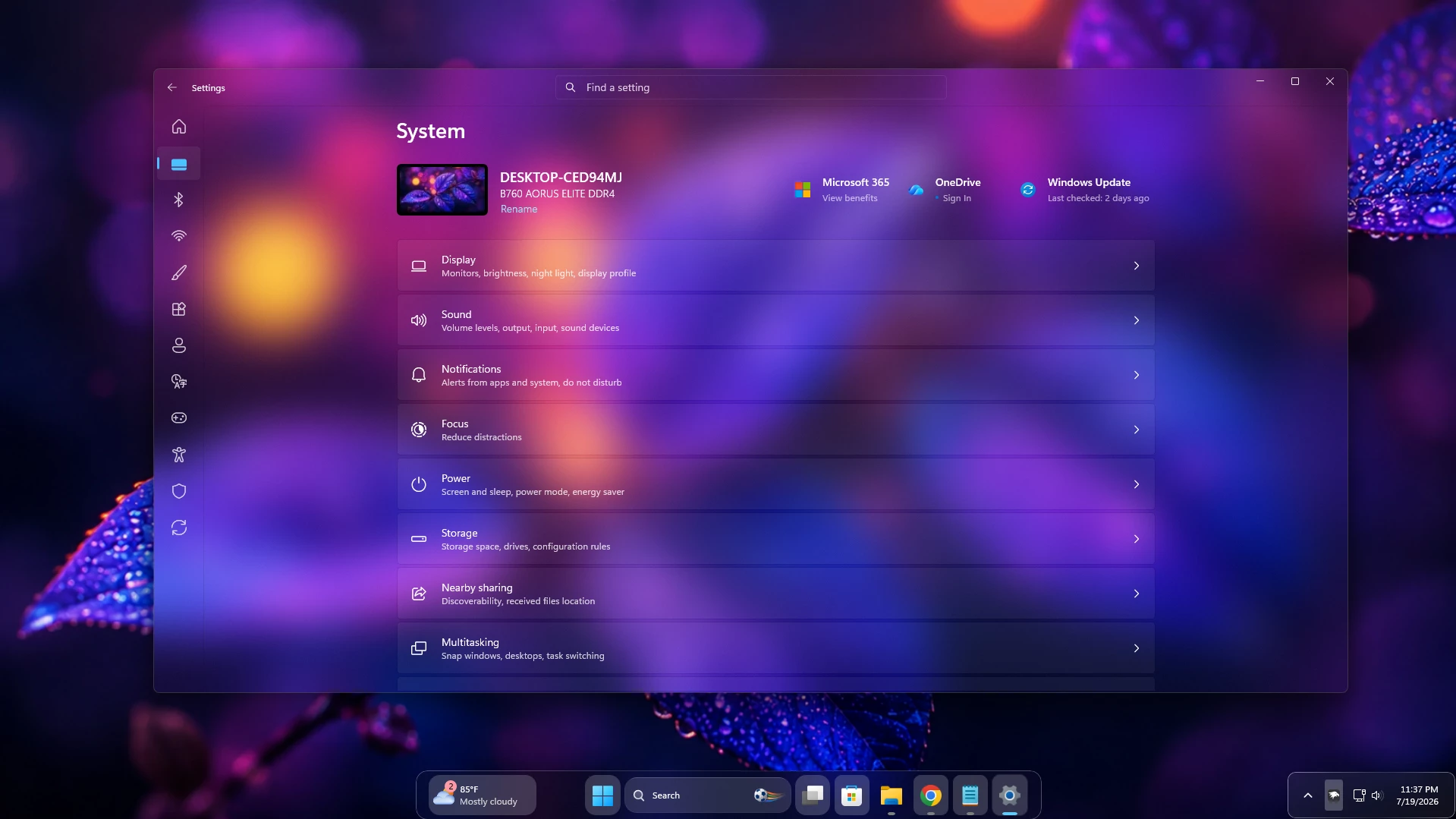Expand Sound settings chevron

pyautogui.click(x=1137, y=320)
